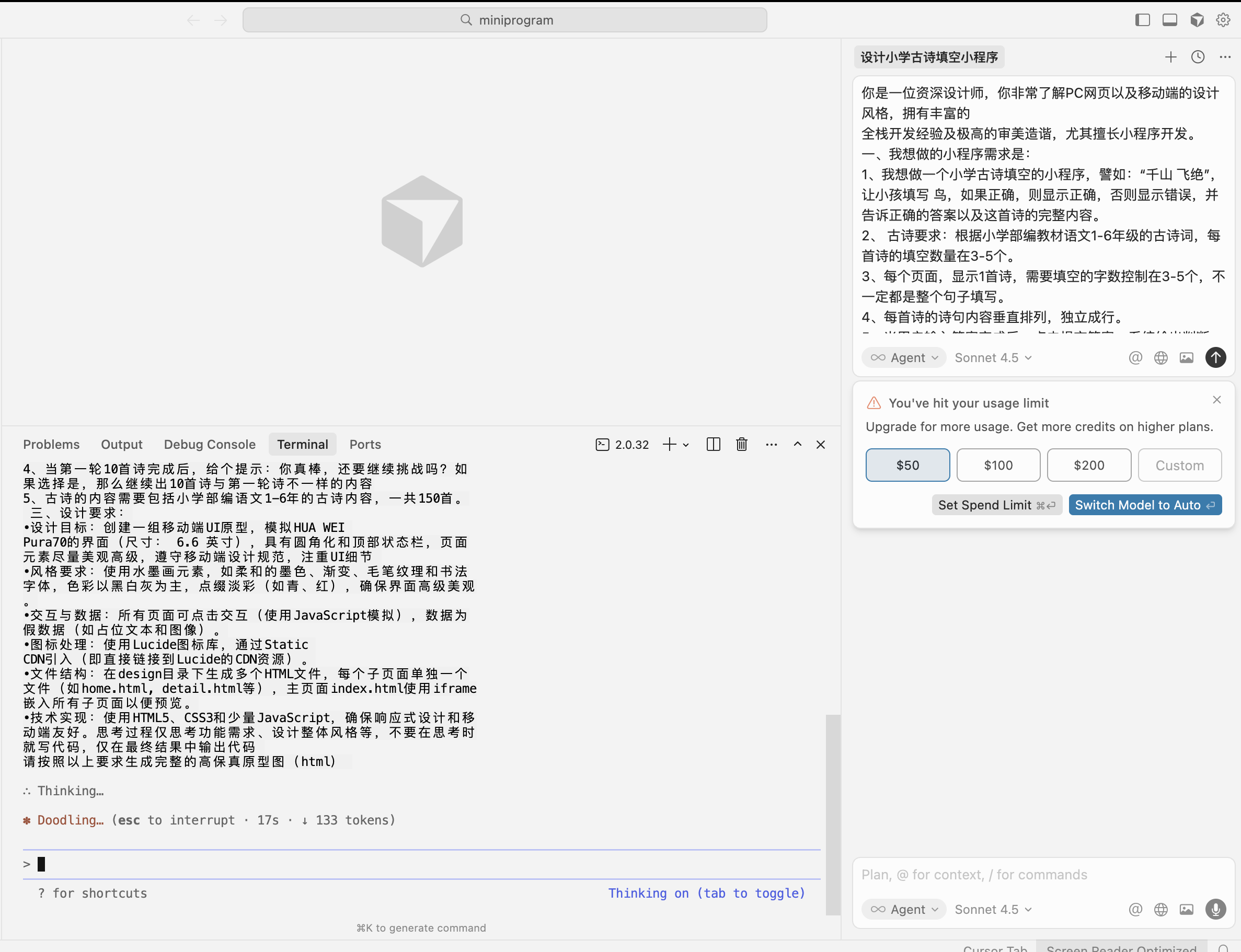Viewport: 1241px width, 952px height.
Task: Click the microphone icon in chat input
Action: pyautogui.click(x=1215, y=910)
